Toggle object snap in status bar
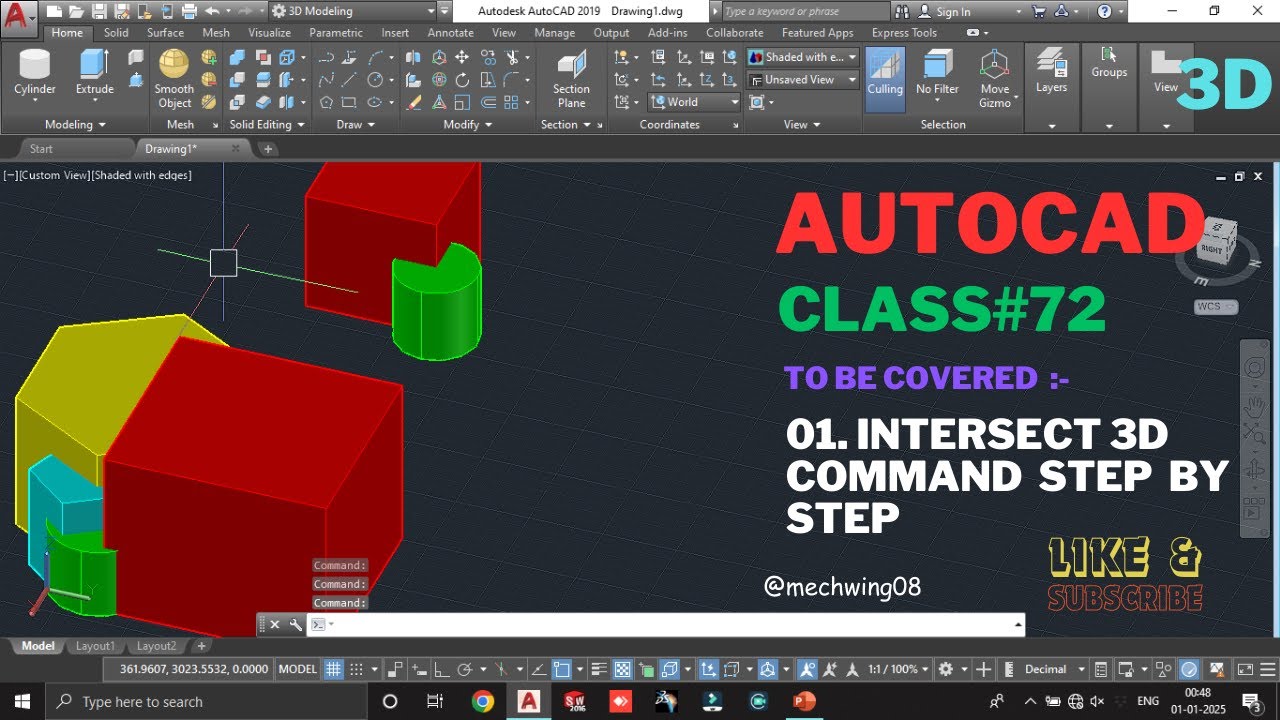Screen dimensions: 1280x720 coord(562,669)
